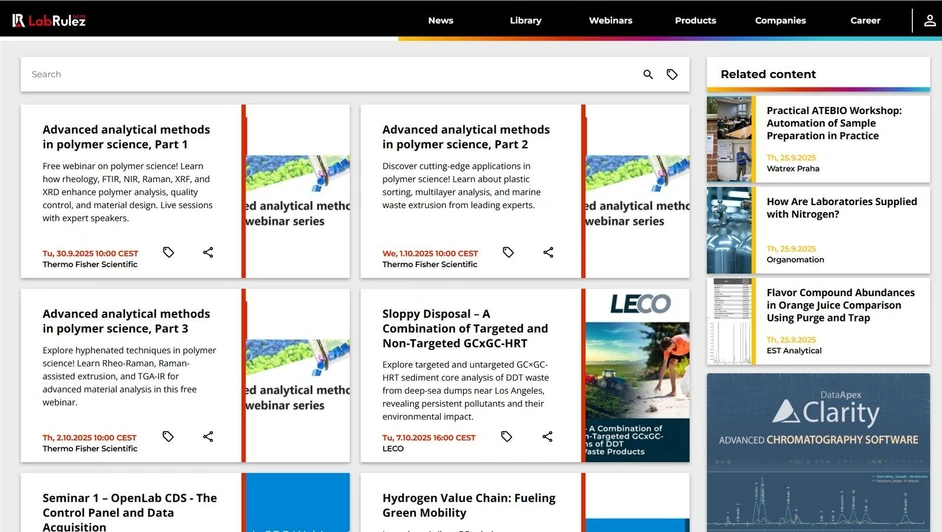The height and width of the screenshot is (532, 942).
Task: Click date We, 1.10.2025 10:00 CEST
Action: coord(430,253)
